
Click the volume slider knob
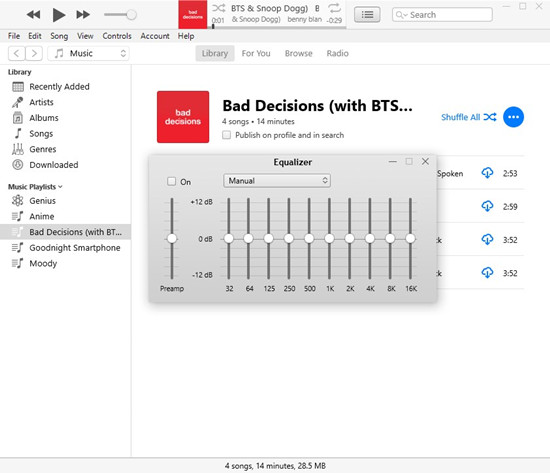point(132,15)
